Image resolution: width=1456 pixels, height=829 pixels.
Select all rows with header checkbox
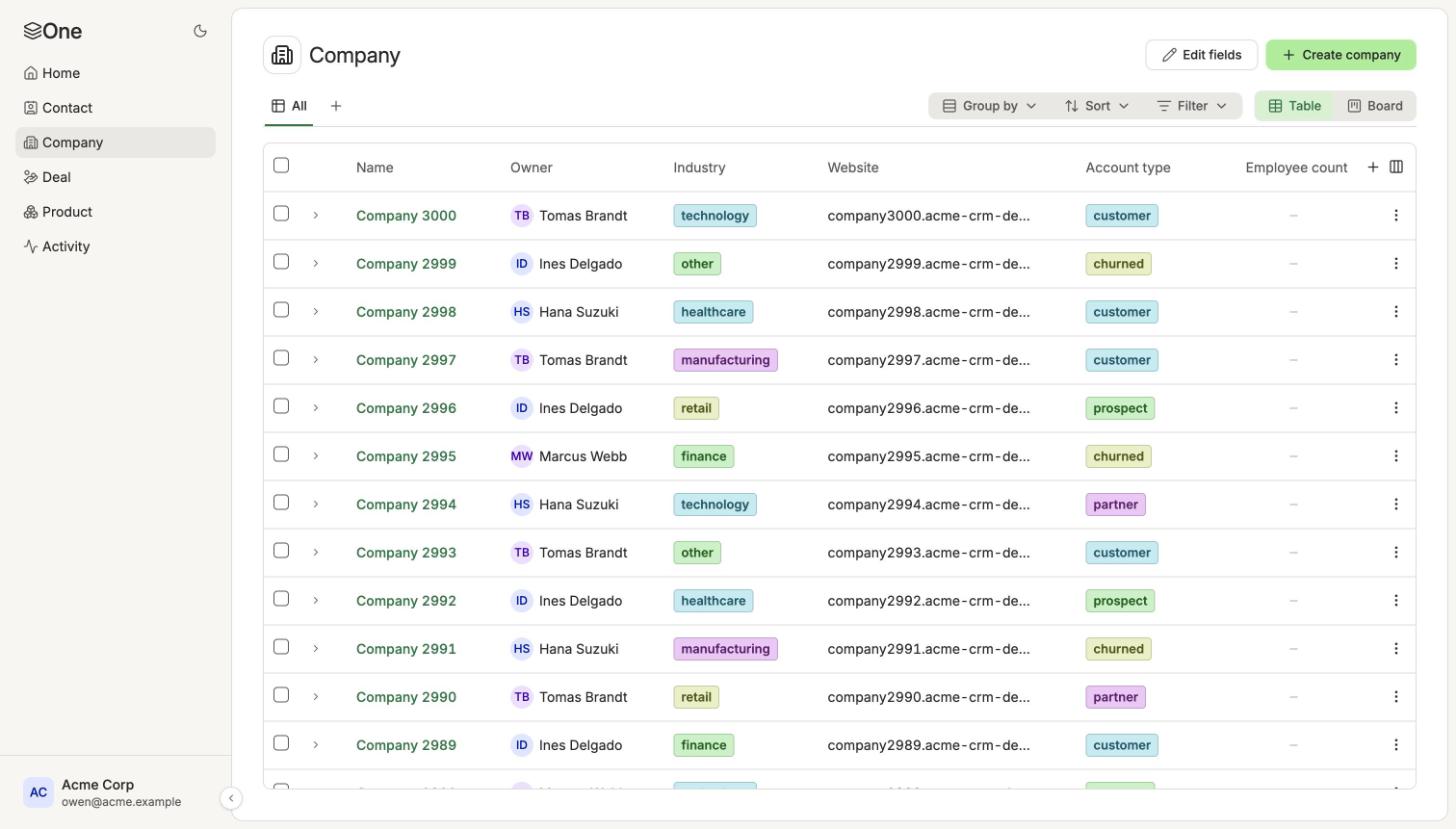[281, 165]
